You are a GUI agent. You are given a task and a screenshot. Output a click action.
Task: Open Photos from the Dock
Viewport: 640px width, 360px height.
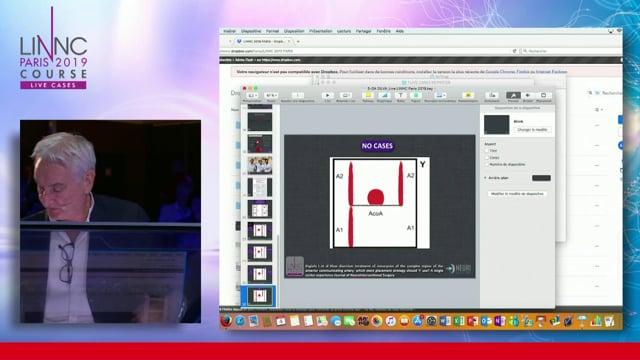click(x=377, y=321)
